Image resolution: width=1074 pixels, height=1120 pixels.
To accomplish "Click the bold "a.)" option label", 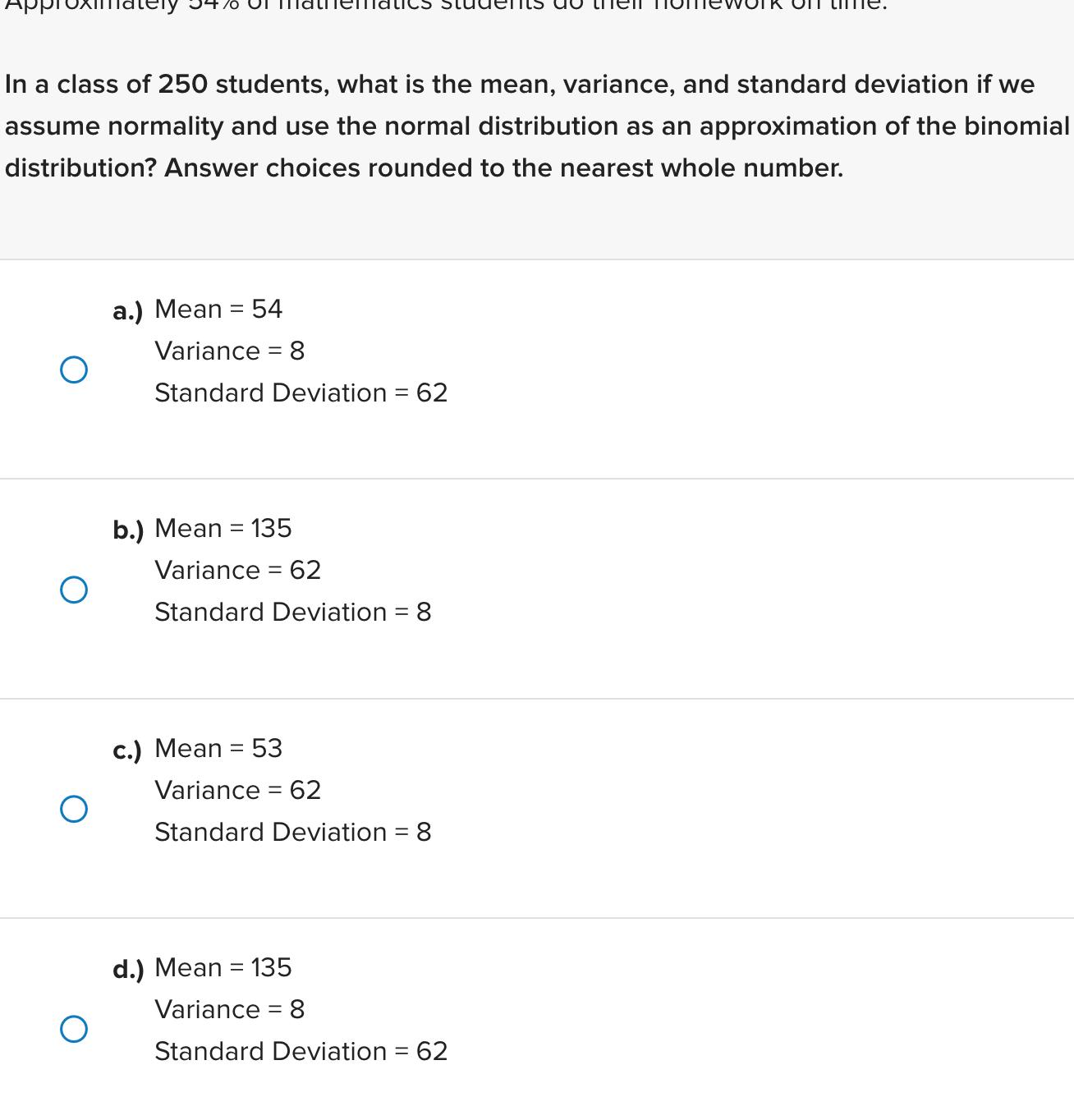I will click(128, 311).
